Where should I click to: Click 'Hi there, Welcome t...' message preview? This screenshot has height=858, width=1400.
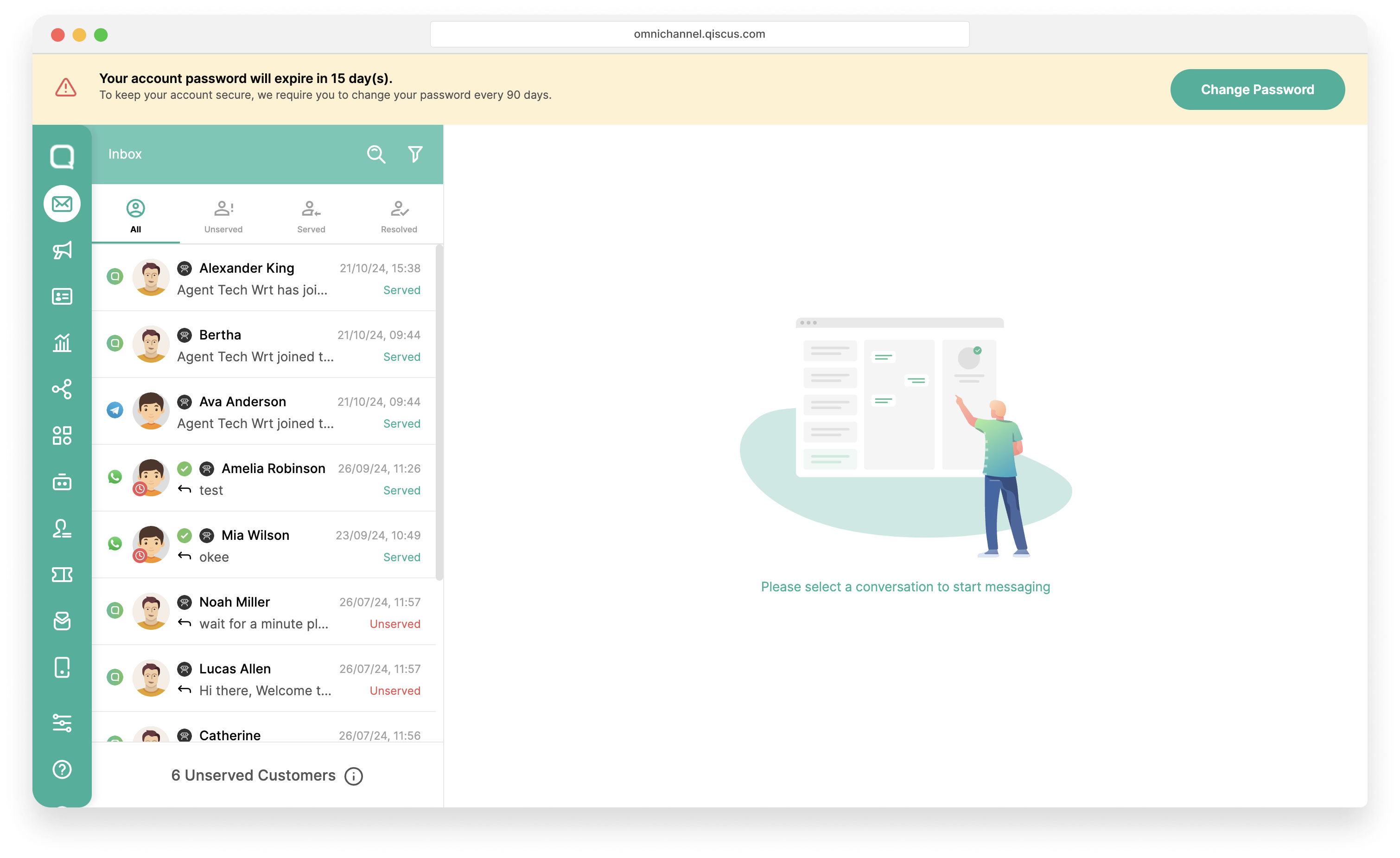[265, 690]
